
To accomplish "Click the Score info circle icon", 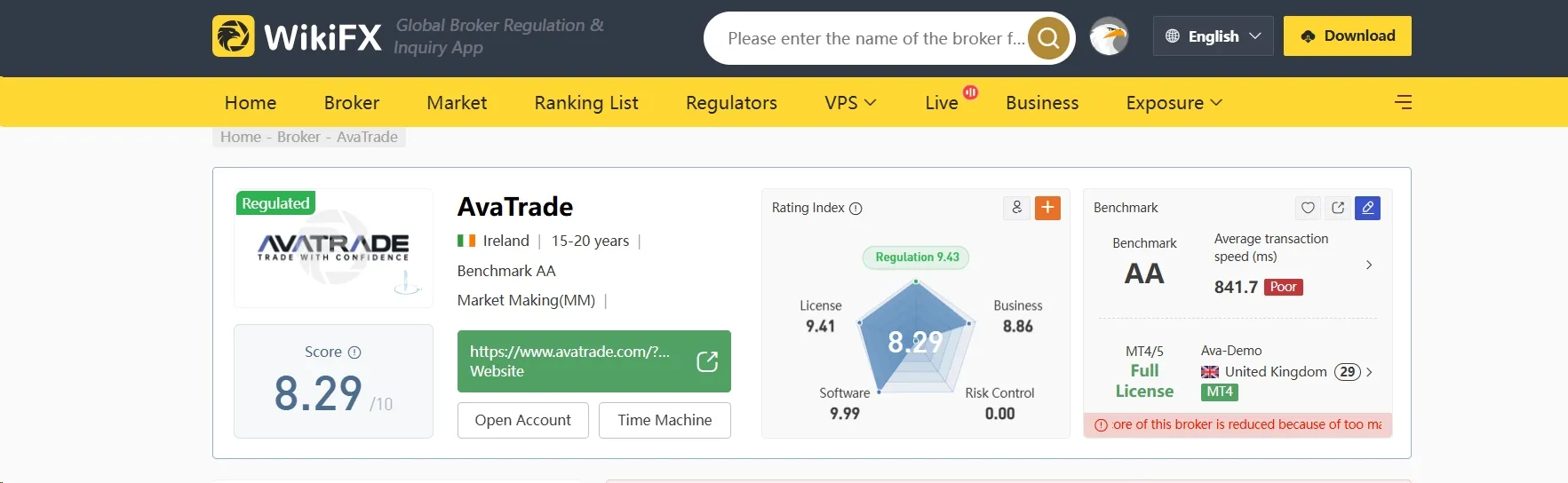I will 354,352.
